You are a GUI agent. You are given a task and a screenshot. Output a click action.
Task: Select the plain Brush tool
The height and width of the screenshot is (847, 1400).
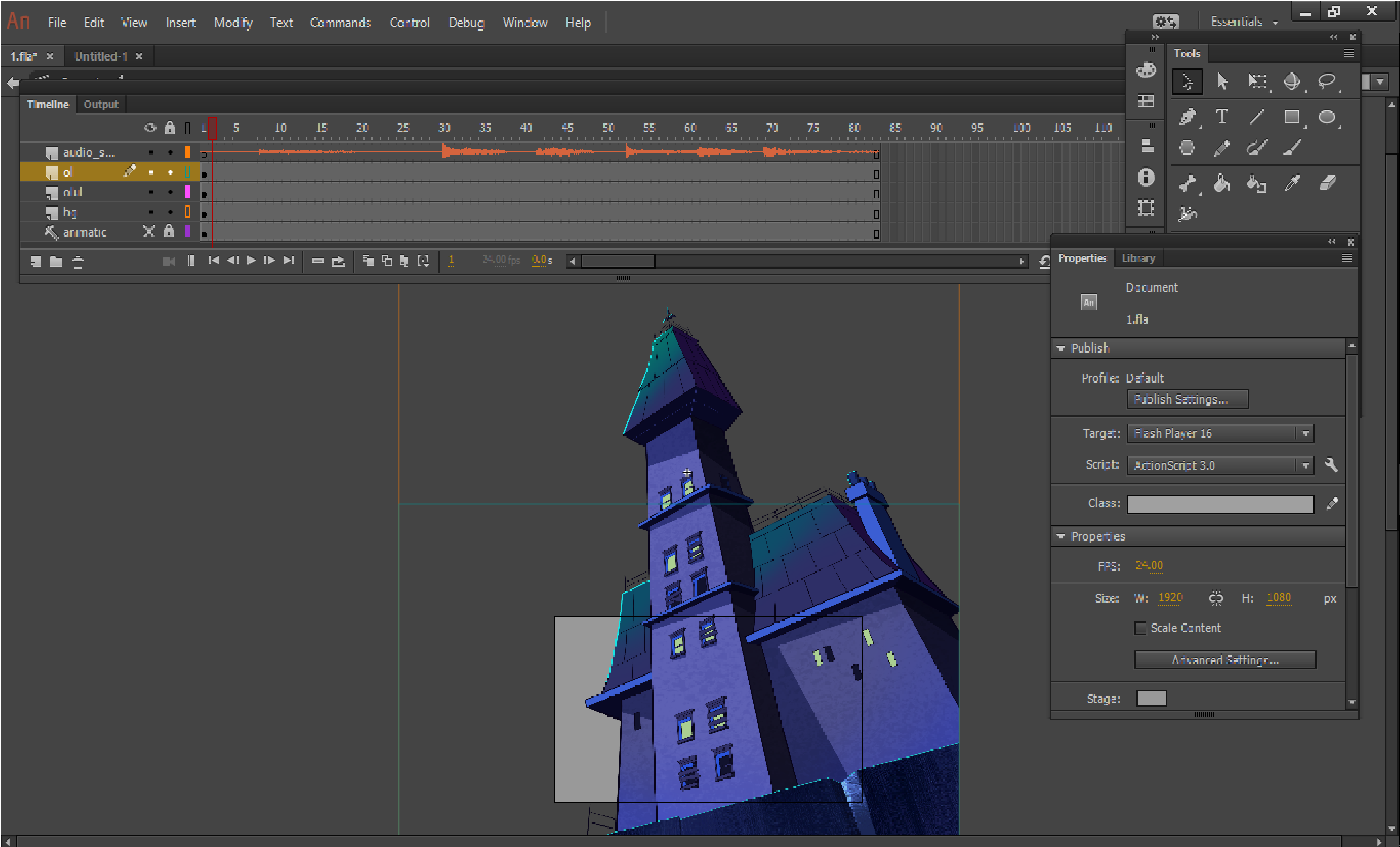pos(1292,147)
